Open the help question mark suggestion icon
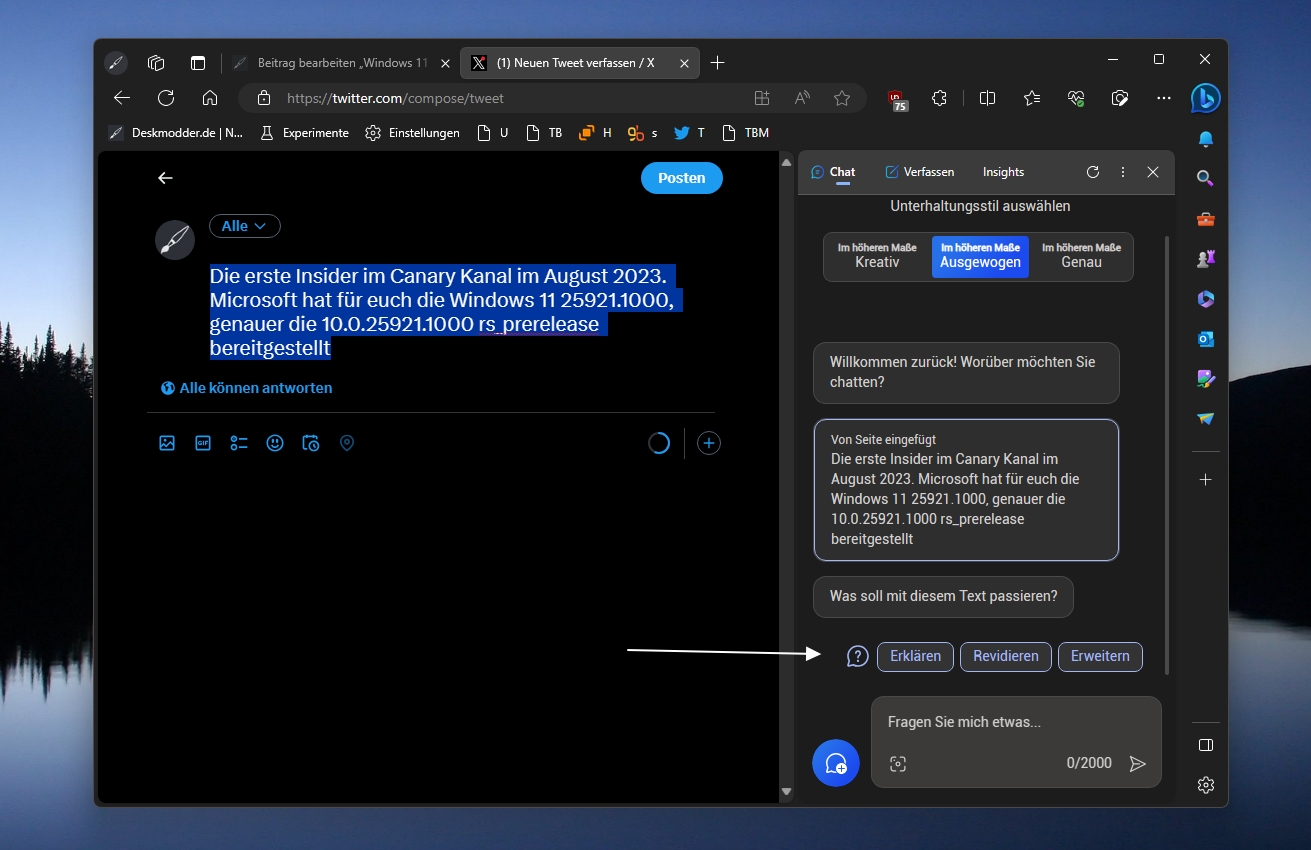The height and width of the screenshot is (850, 1311). point(857,656)
